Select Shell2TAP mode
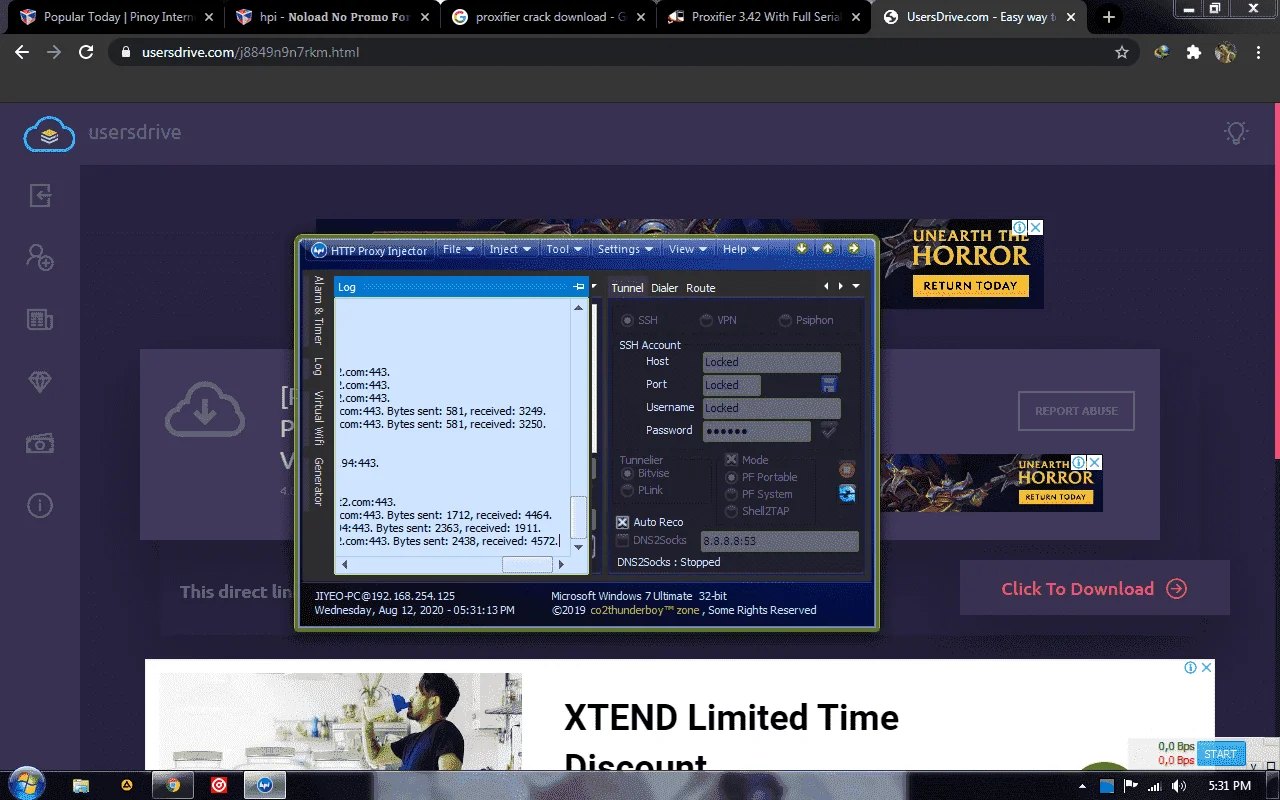 click(x=732, y=511)
